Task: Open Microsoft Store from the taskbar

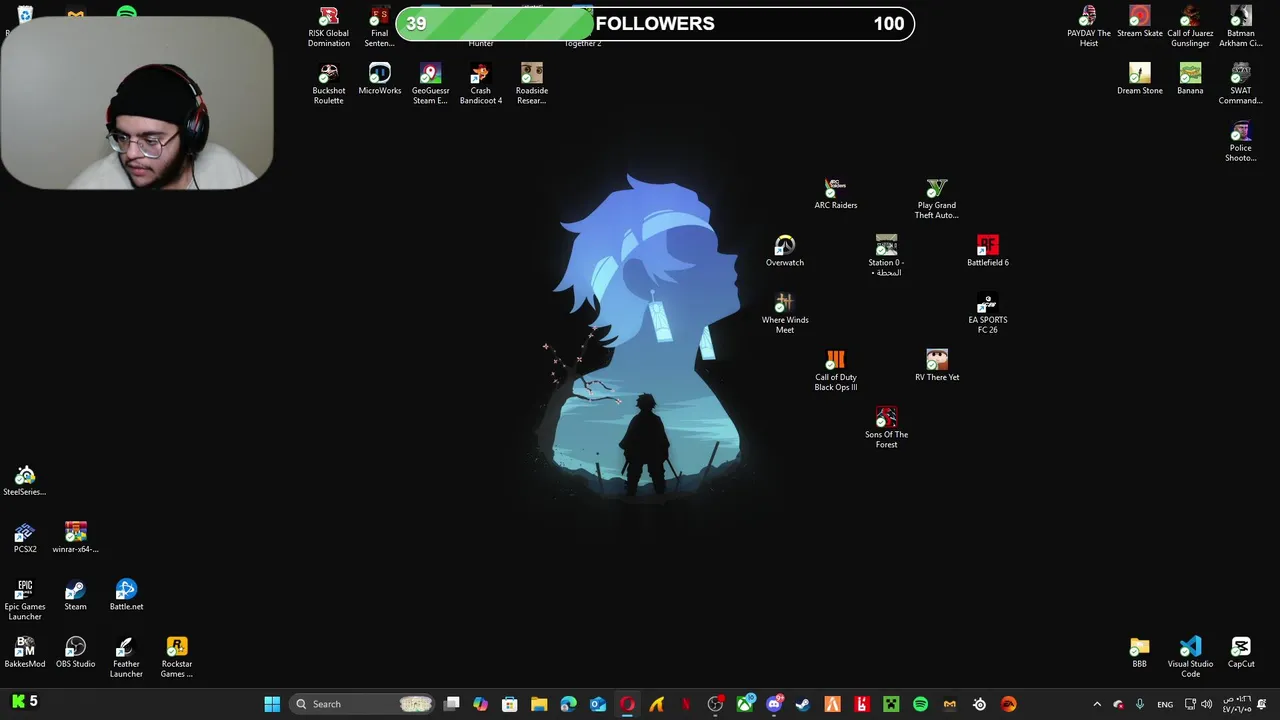Action: (x=510, y=704)
